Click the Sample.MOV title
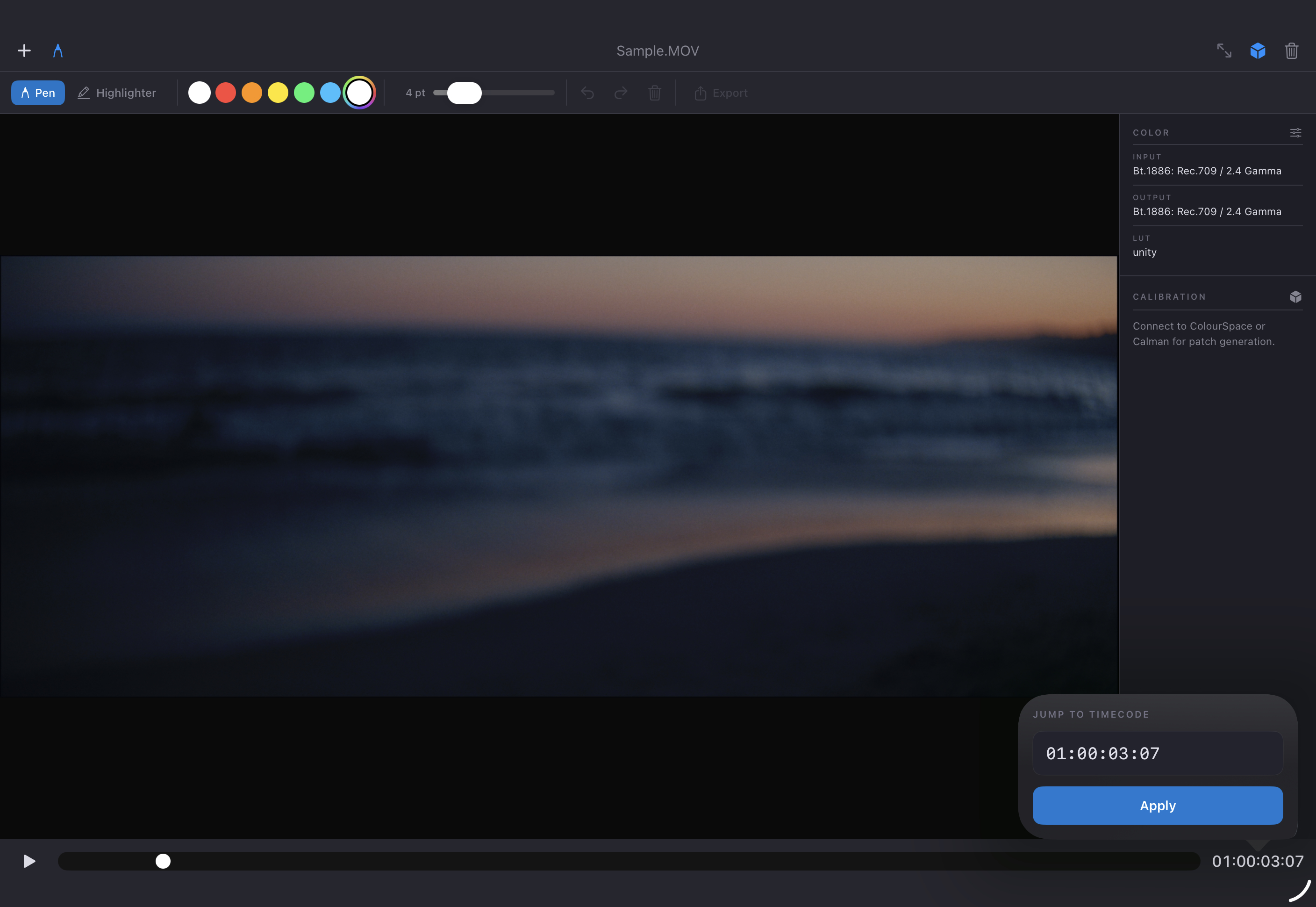This screenshot has height=907, width=1316. [x=657, y=50]
